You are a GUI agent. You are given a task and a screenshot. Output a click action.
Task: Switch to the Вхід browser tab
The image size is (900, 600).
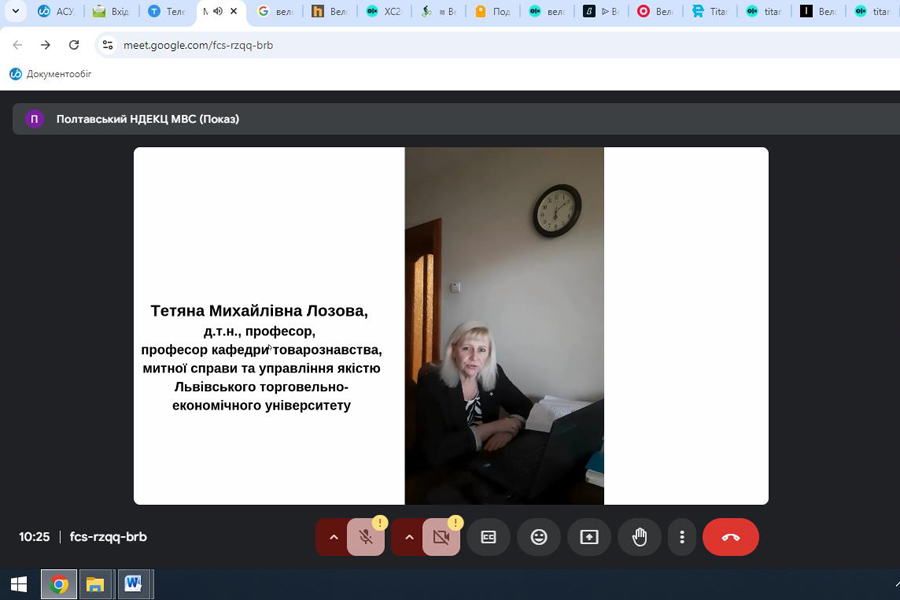[110, 12]
